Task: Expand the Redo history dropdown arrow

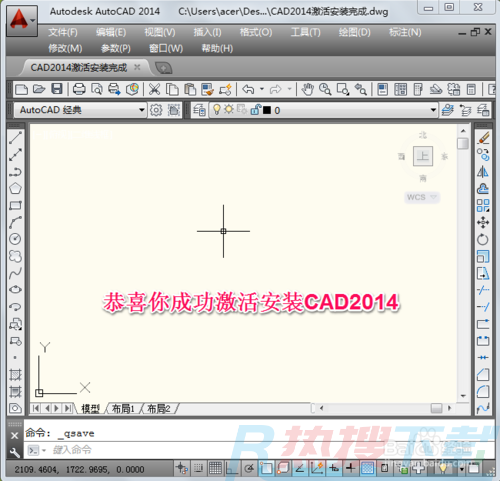Action: tap(289, 89)
